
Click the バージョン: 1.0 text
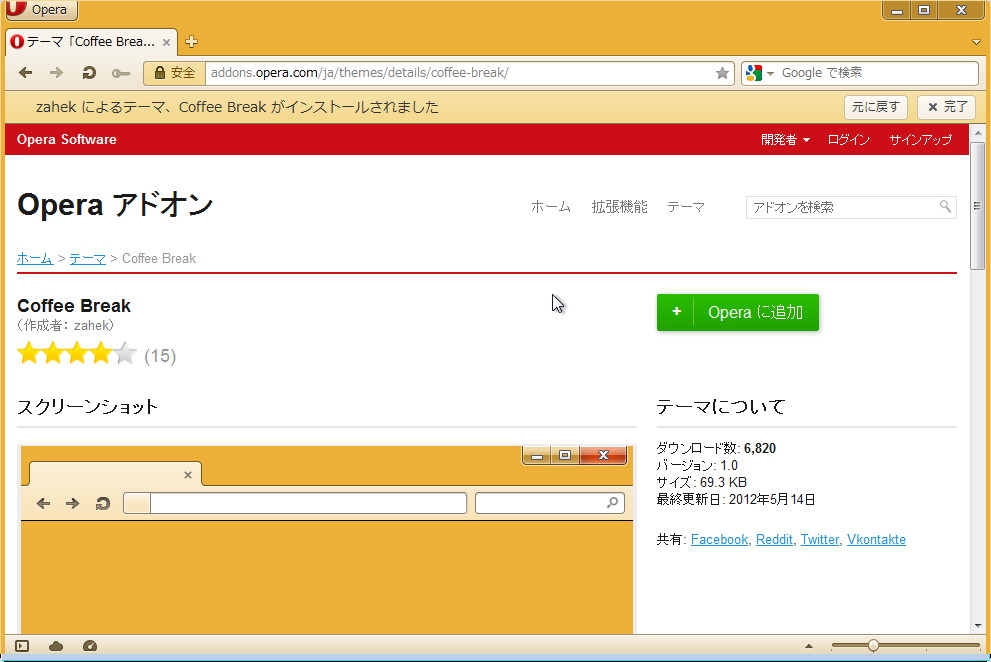(697, 465)
